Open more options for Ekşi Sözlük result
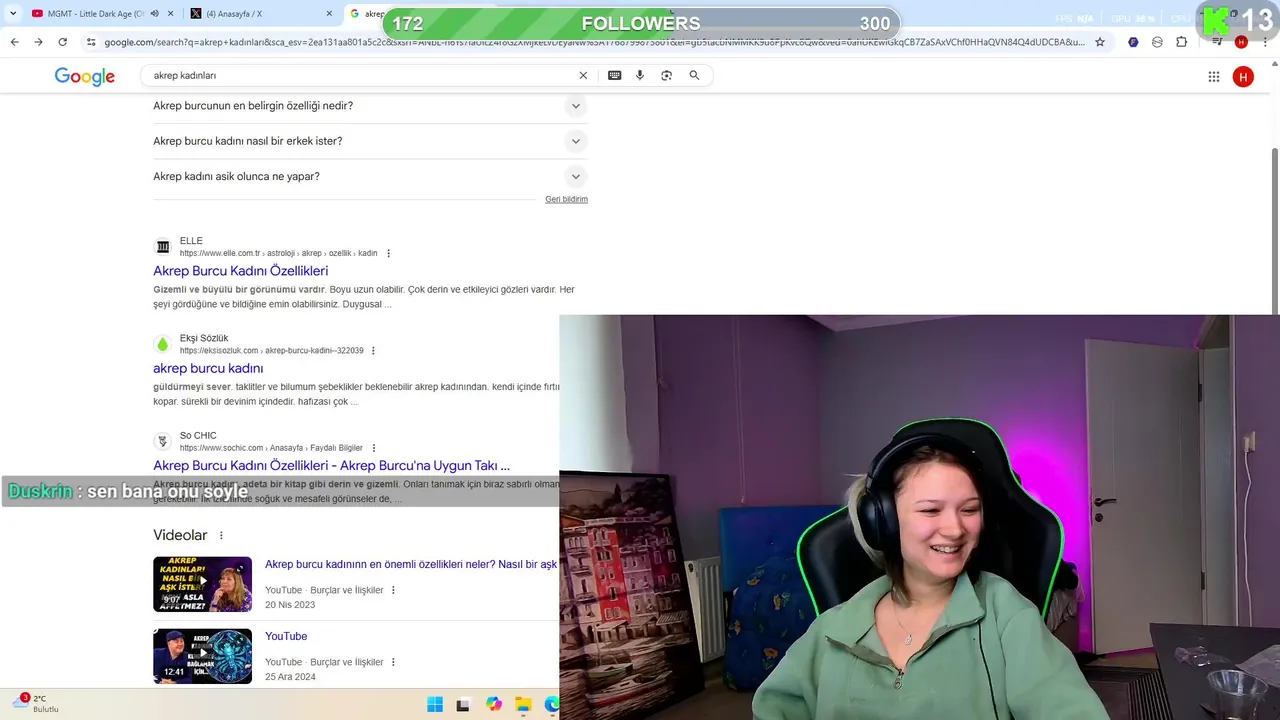The width and height of the screenshot is (1280, 720). [x=373, y=351]
